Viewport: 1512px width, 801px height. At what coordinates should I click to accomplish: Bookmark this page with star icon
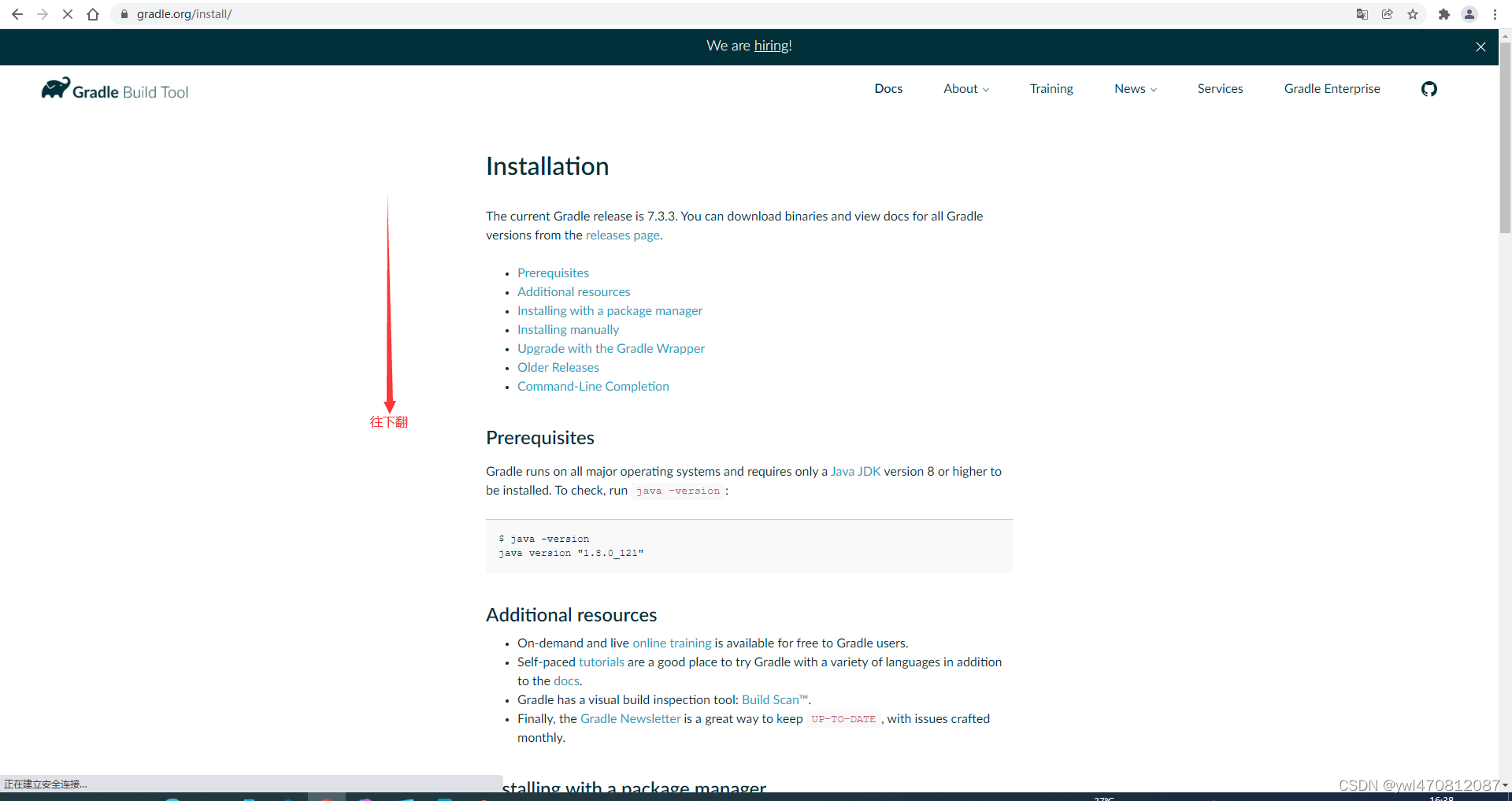1413,14
